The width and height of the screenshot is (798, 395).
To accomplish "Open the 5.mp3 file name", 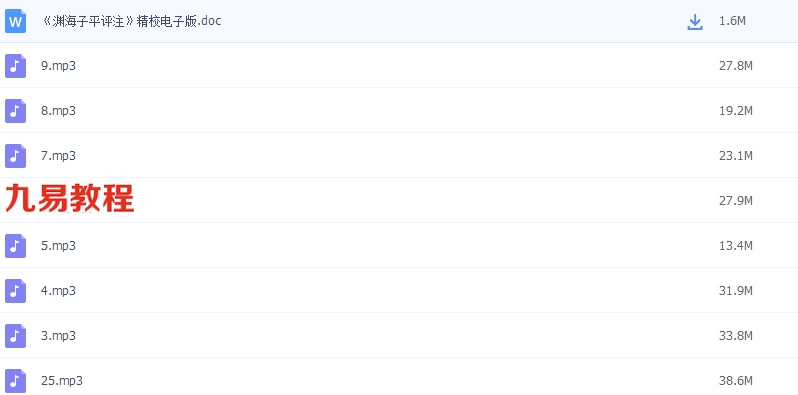I will click(59, 246).
